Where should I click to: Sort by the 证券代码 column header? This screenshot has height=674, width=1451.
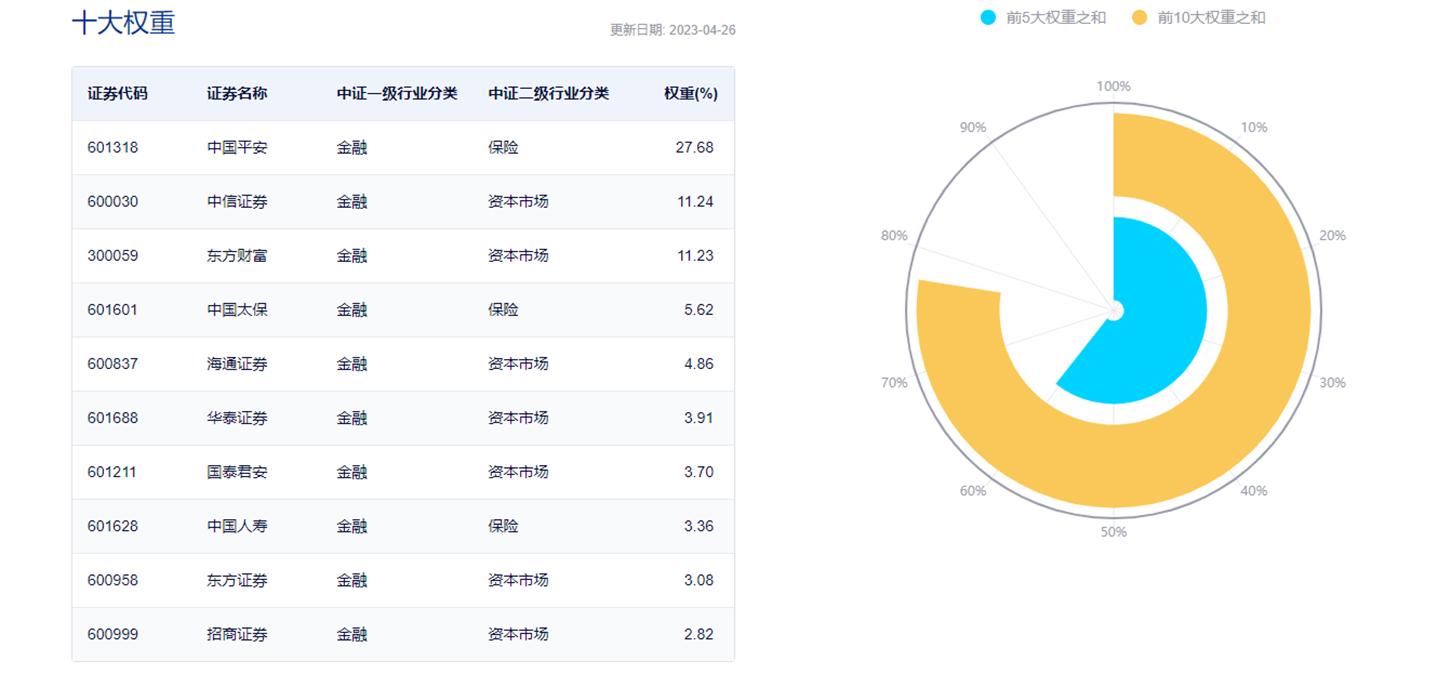coord(115,93)
